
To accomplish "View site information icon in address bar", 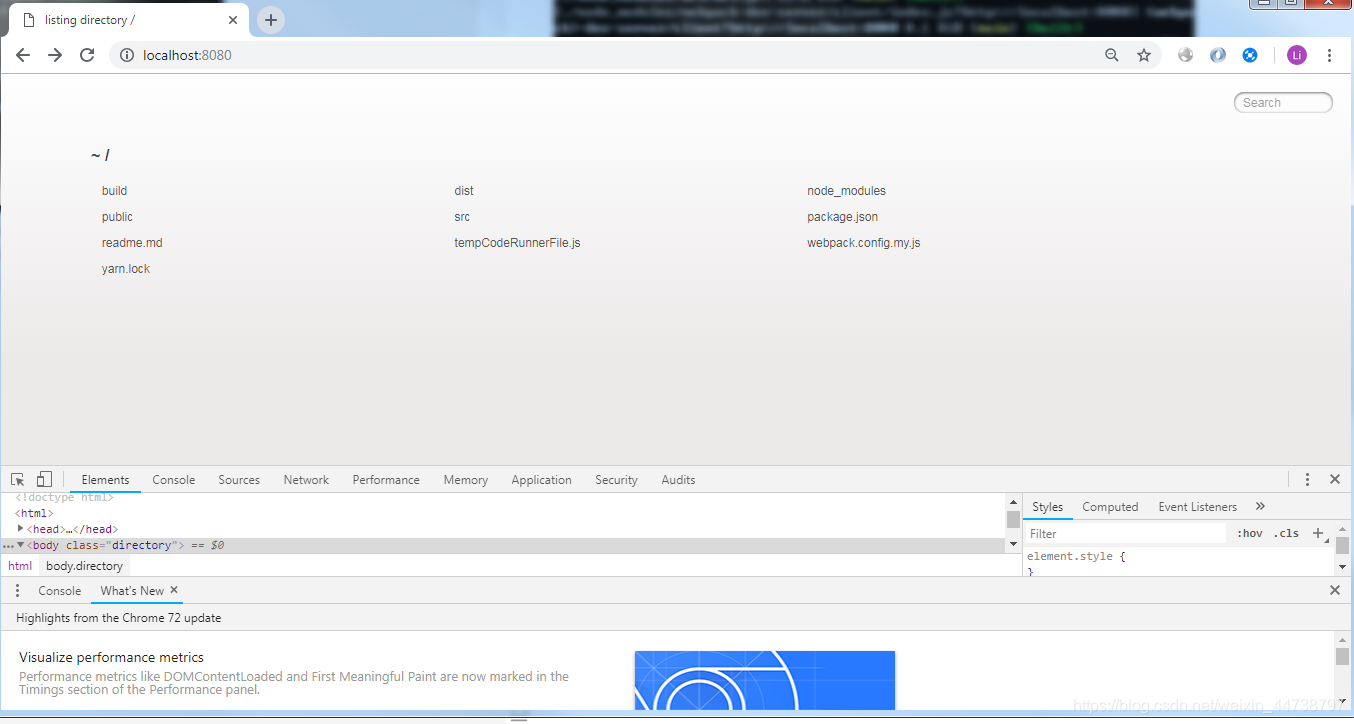I will click(x=127, y=55).
